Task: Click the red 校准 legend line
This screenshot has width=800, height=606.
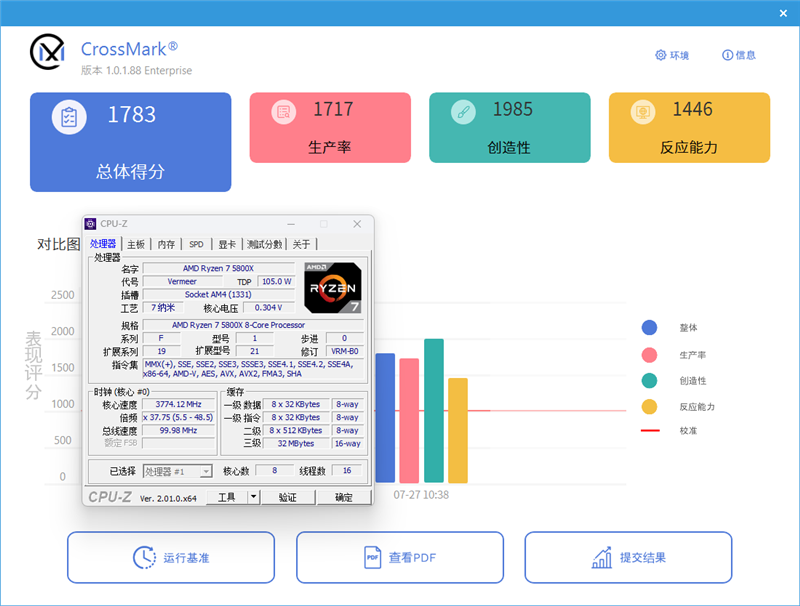Action: (x=650, y=431)
